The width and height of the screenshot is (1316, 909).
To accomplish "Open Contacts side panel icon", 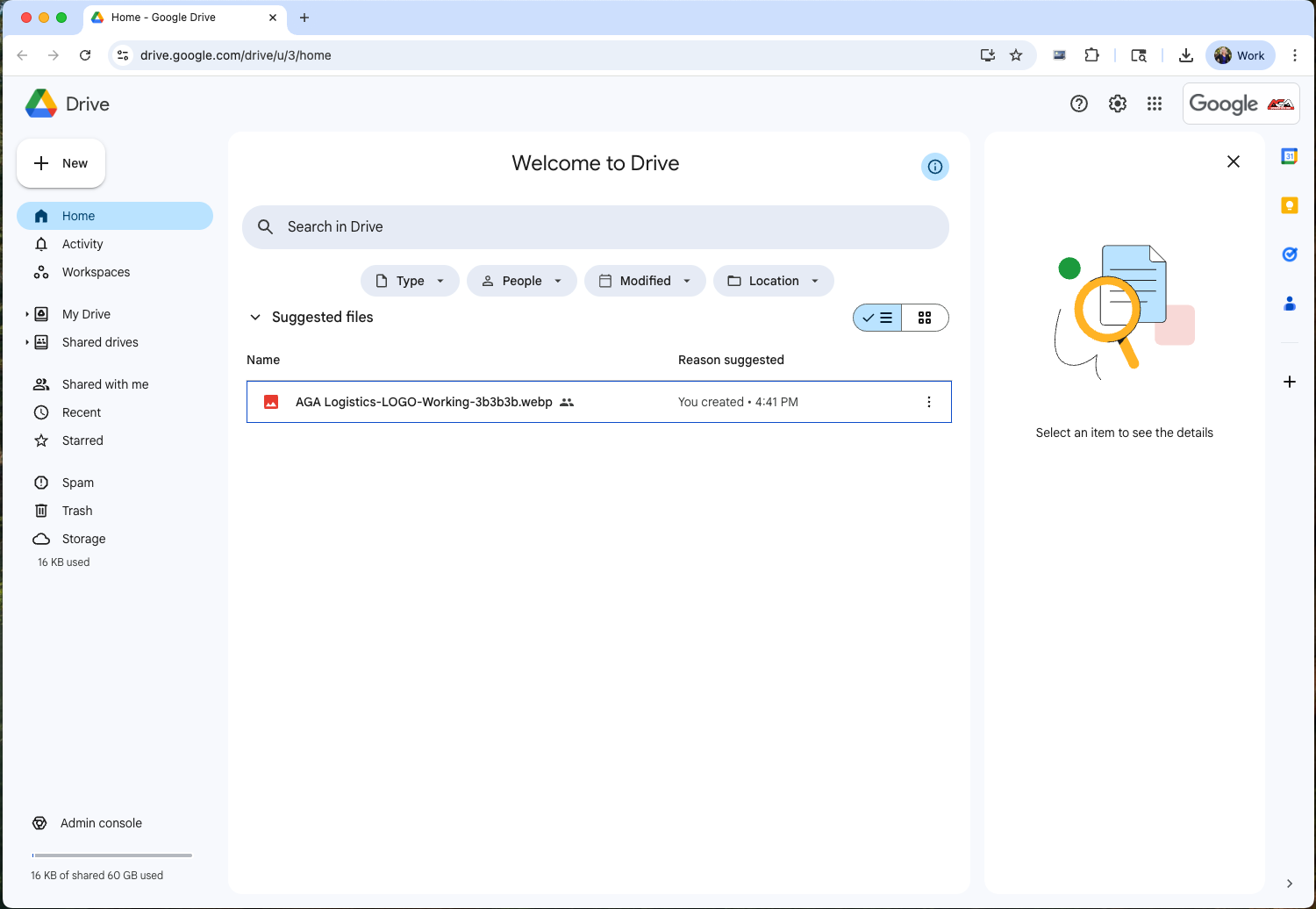I will coord(1289,304).
